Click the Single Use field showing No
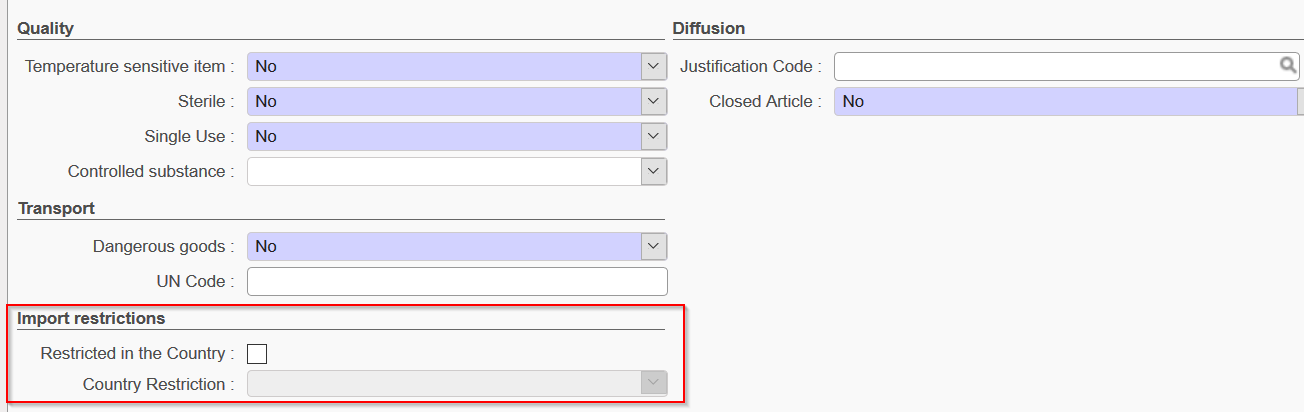The width and height of the screenshot is (1304, 412). click(x=444, y=136)
